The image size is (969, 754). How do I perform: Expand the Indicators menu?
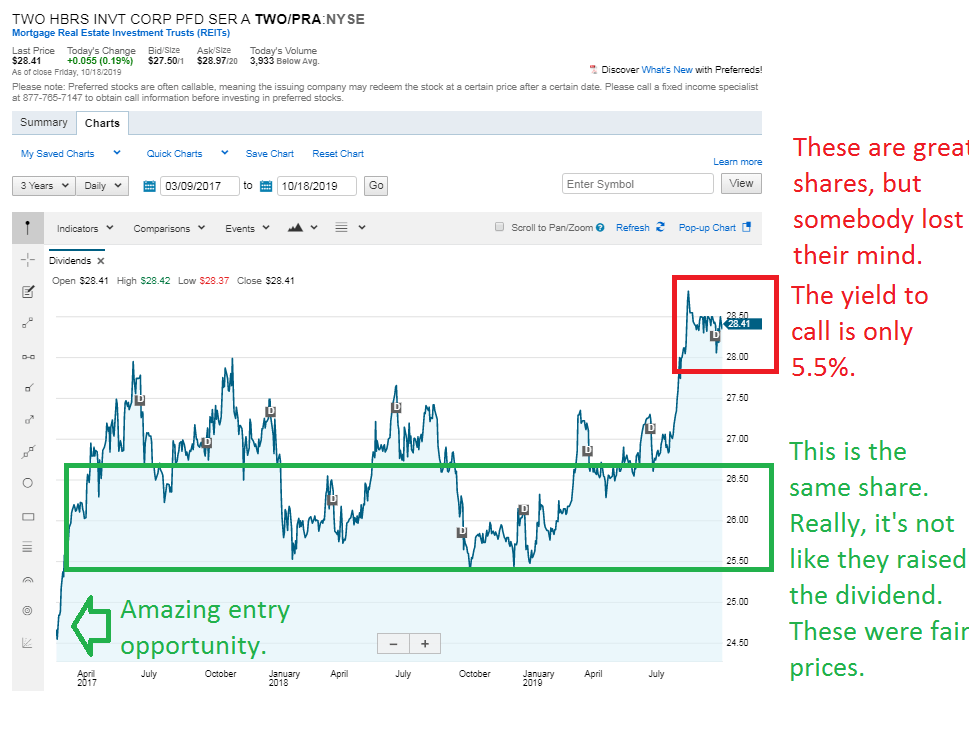tap(85, 228)
